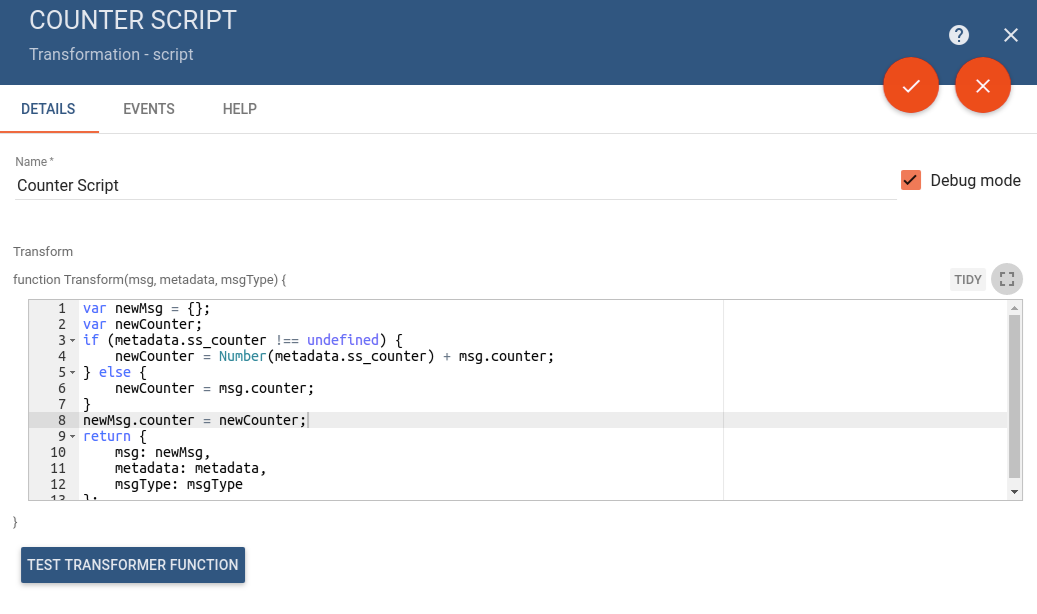
Task: Close the Counter Script dialog
Action: click(x=1011, y=35)
